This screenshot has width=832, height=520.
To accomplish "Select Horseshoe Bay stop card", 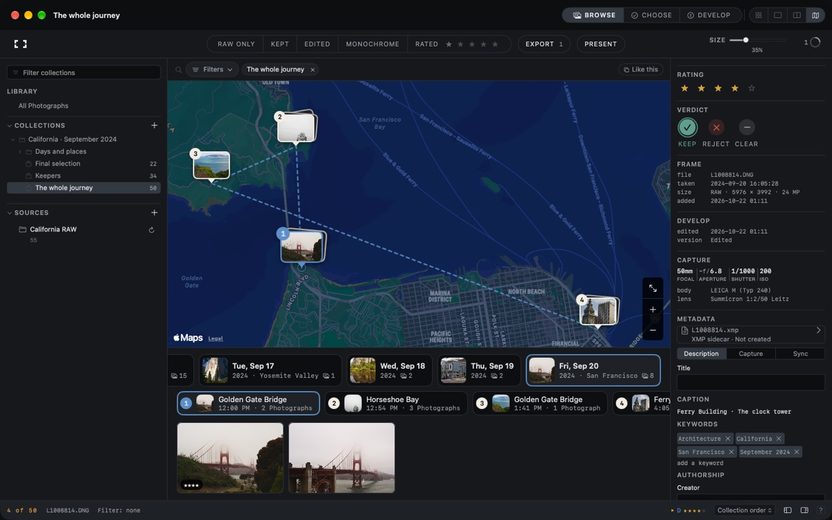I will tap(396, 404).
